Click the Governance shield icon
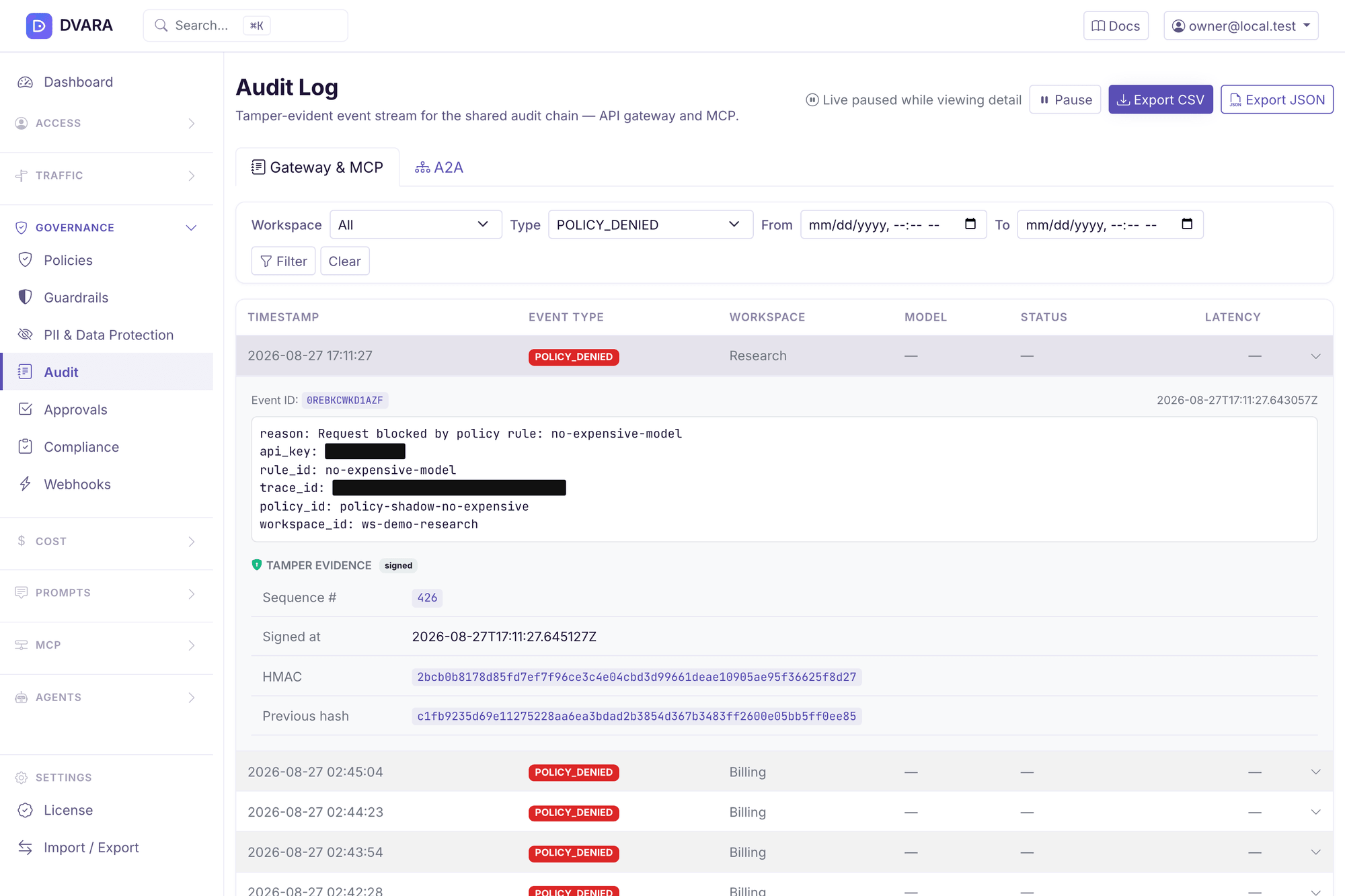The height and width of the screenshot is (896, 1345). click(22, 228)
